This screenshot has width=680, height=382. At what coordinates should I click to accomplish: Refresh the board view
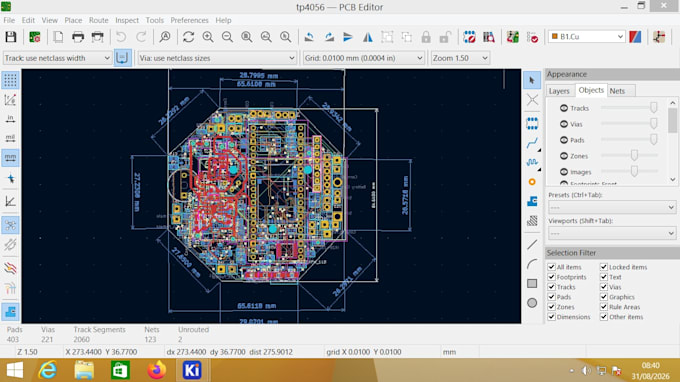tap(188, 37)
